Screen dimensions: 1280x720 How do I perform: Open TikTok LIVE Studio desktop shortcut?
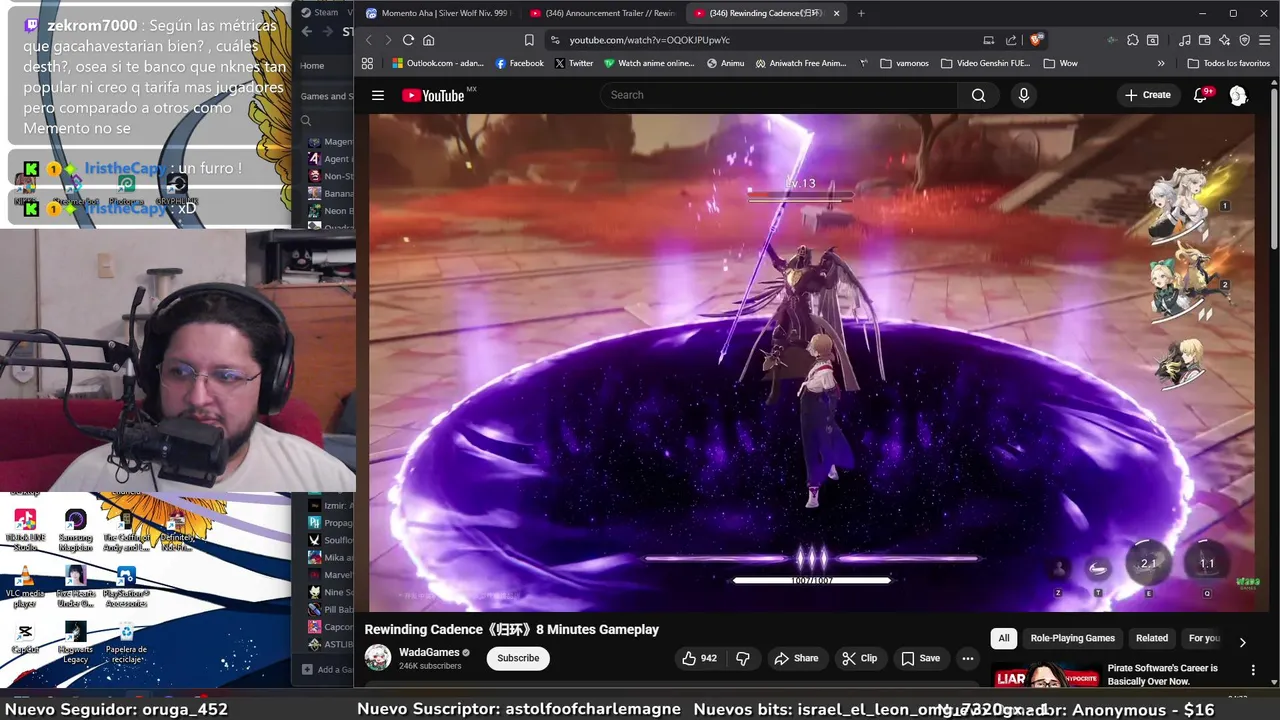[x=25, y=530]
